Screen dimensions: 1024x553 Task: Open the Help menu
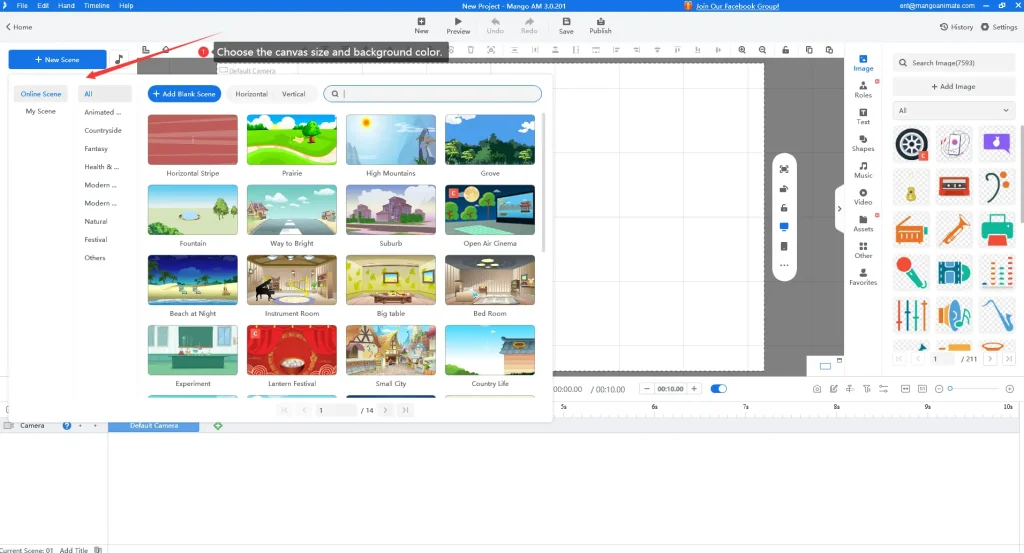click(x=126, y=5)
